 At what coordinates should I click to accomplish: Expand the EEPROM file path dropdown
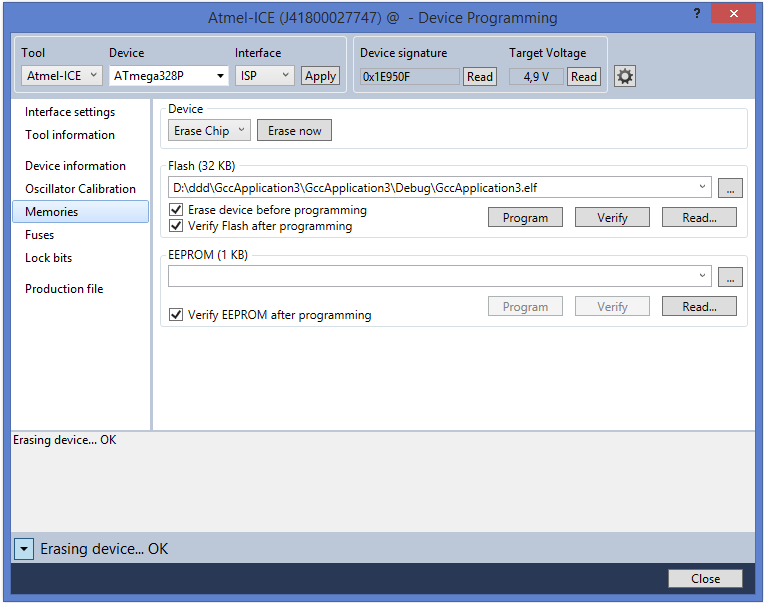(x=702, y=276)
